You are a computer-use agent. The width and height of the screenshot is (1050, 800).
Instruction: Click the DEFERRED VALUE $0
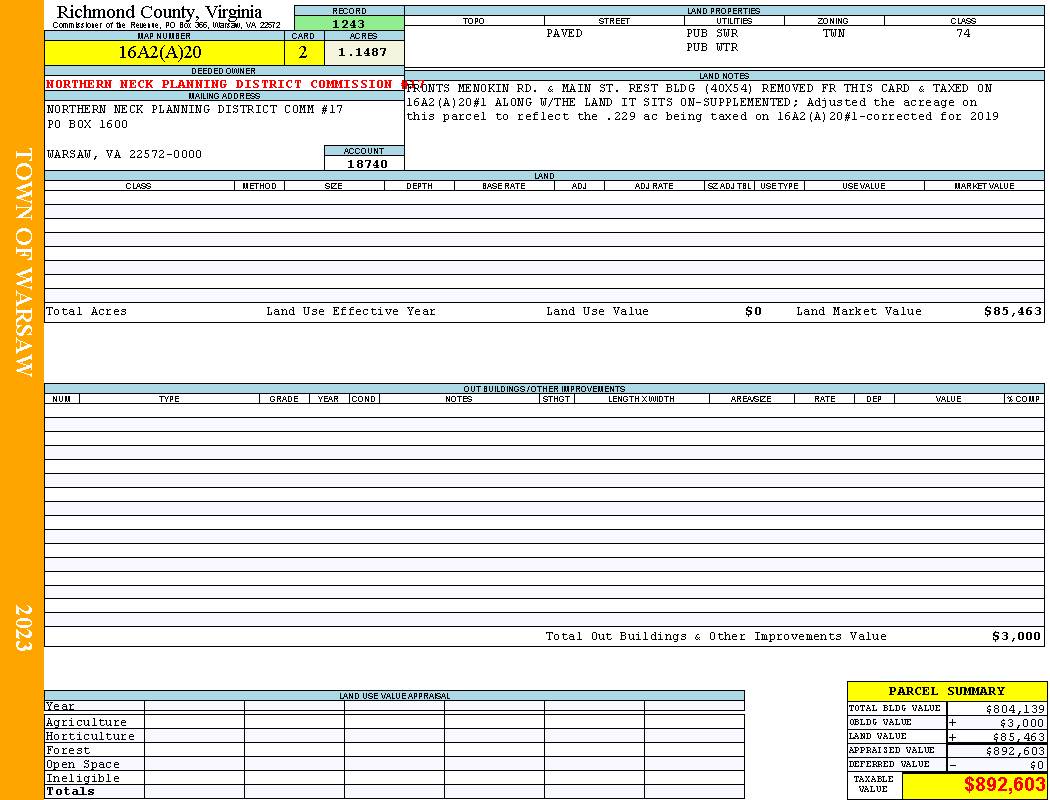pyautogui.click(x=1037, y=765)
